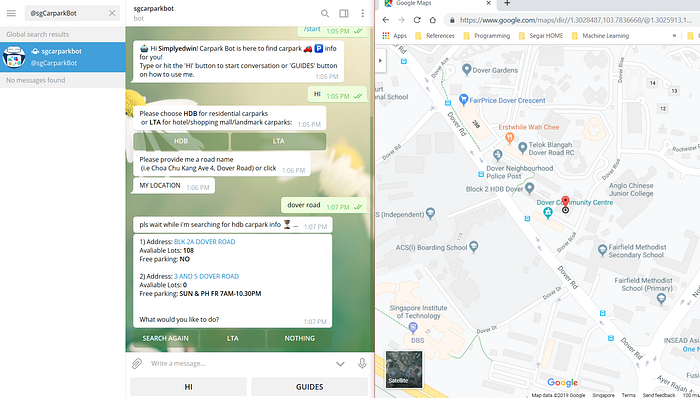Search within sgcarparkbot chat
This screenshot has height=398, width=700.
[x=325, y=13]
